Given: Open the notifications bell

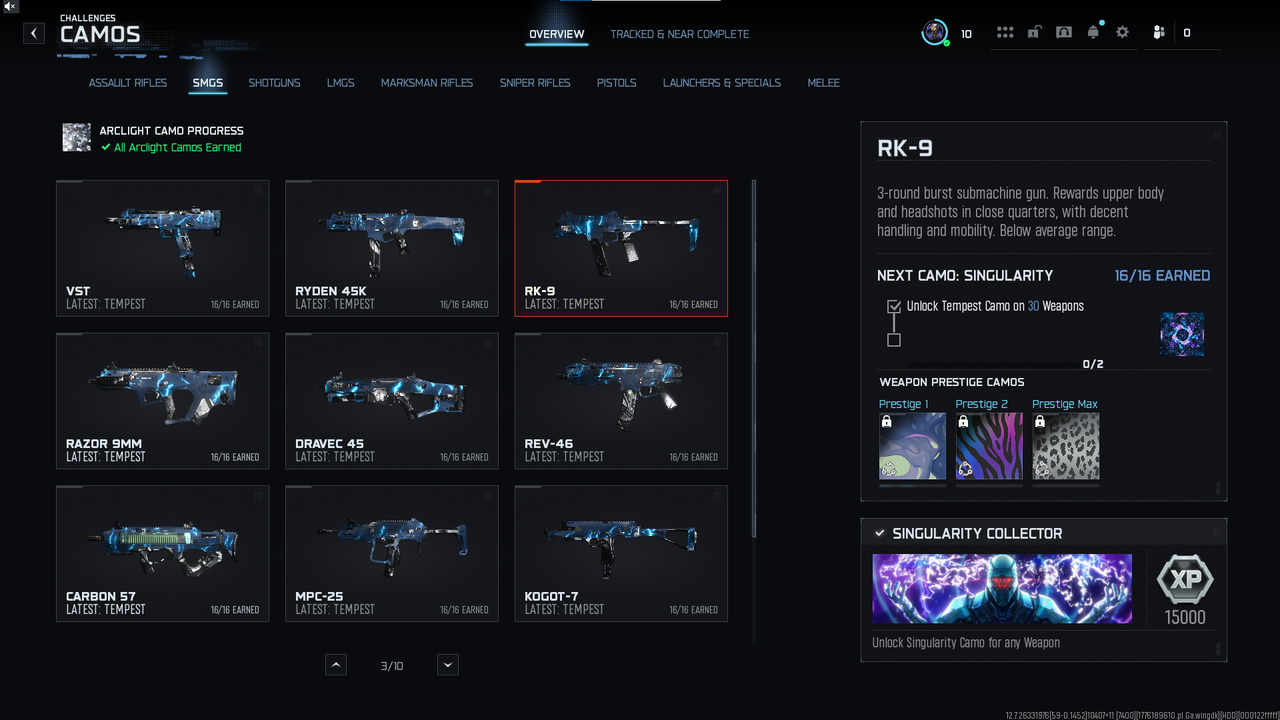Looking at the screenshot, I should pos(1093,33).
